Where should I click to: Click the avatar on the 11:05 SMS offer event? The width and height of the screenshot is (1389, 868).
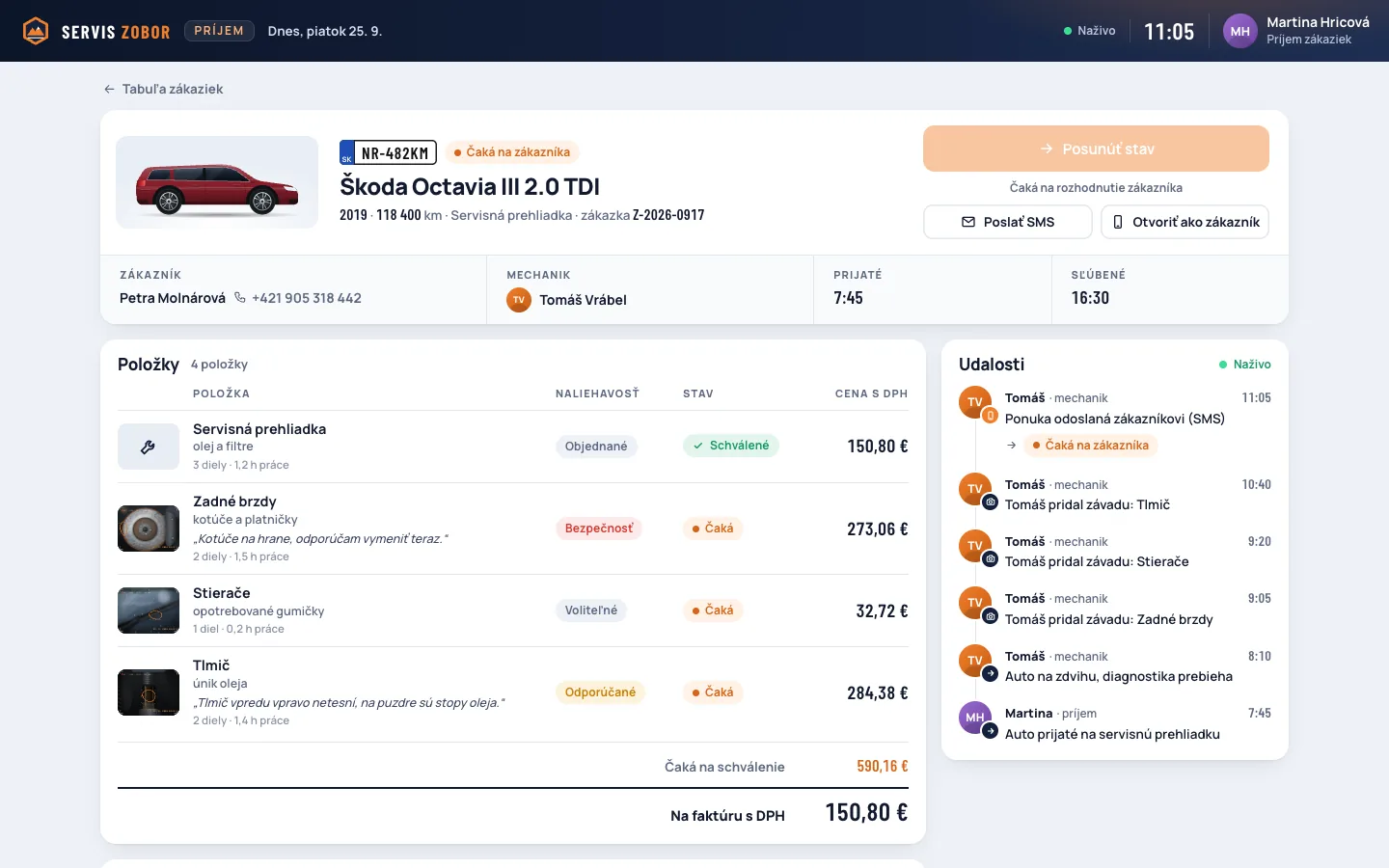tap(975, 403)
